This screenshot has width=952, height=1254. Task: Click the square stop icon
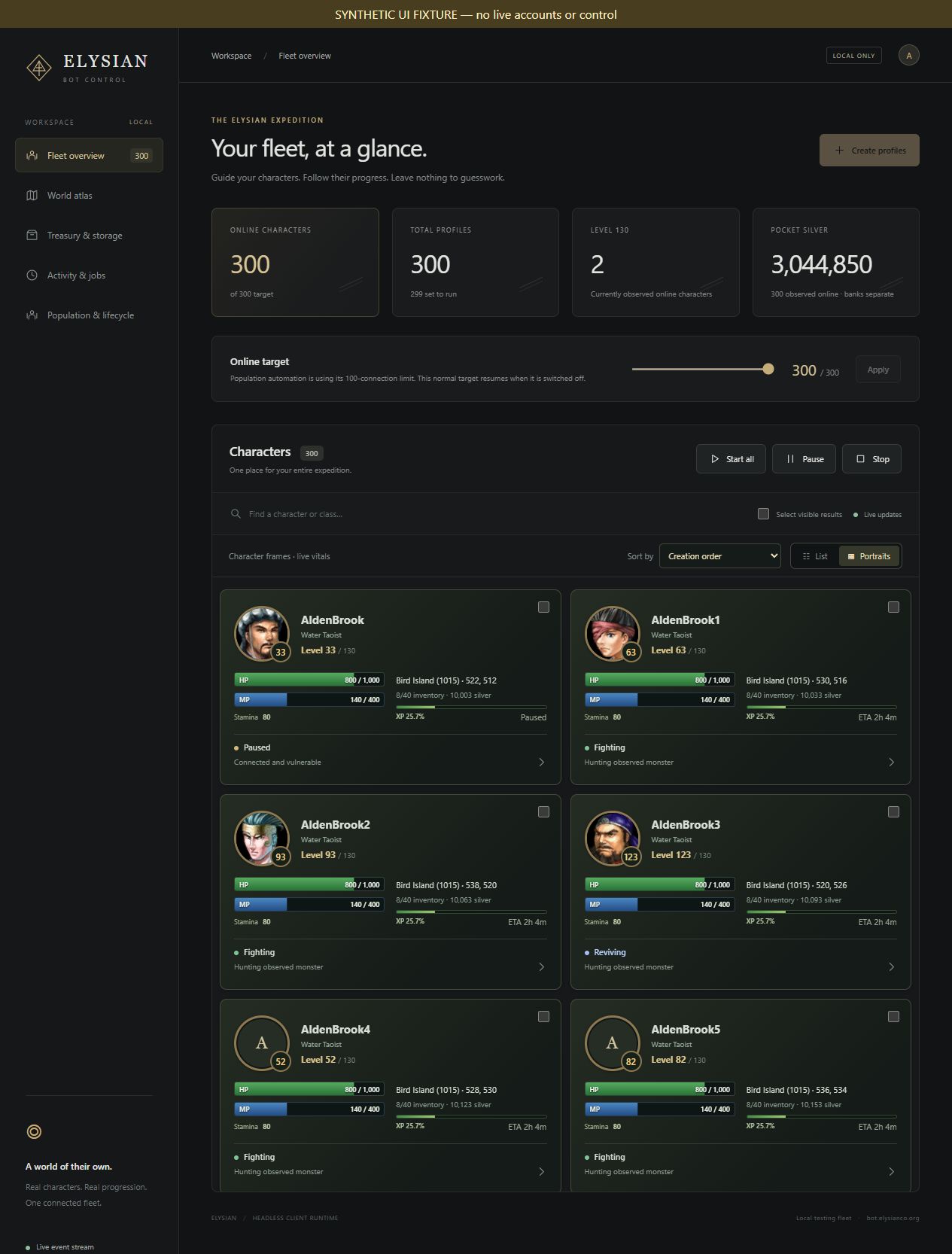pos(860,459)
